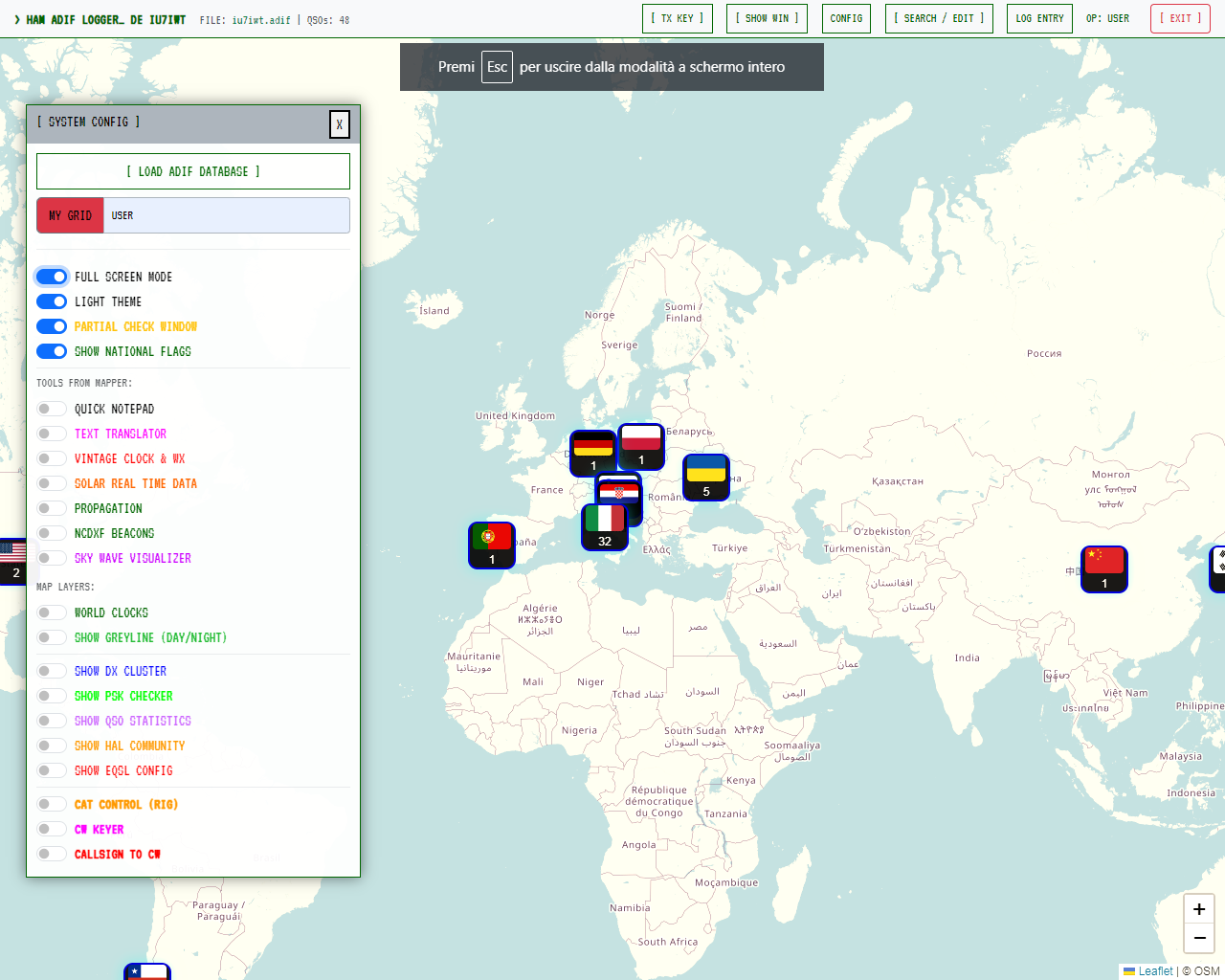1225x980 pixels.
Task: Click the Italy flag marker with 32
Action: pos(605,526)
